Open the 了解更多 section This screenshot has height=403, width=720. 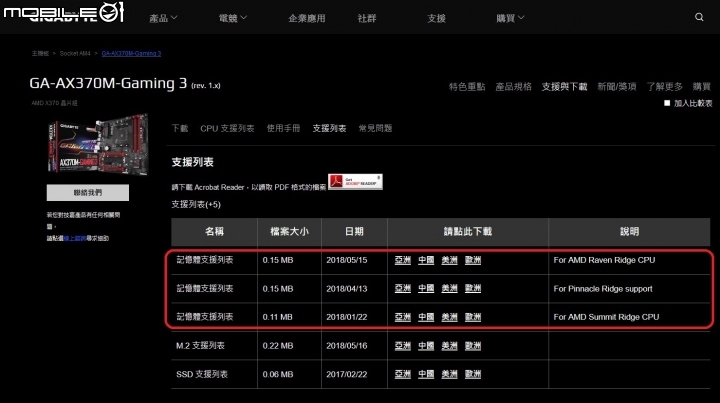click(x=664, y=86)
